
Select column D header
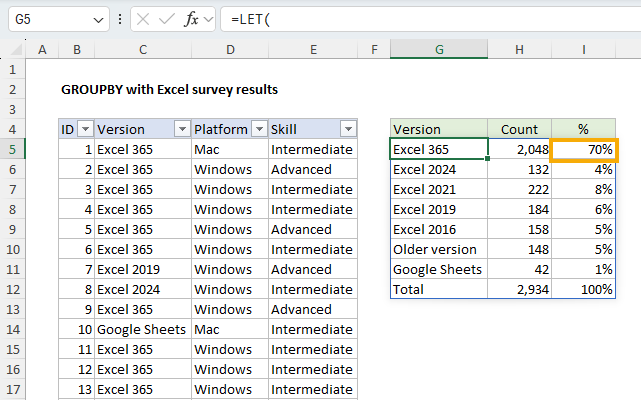click(x=230, y=50)
